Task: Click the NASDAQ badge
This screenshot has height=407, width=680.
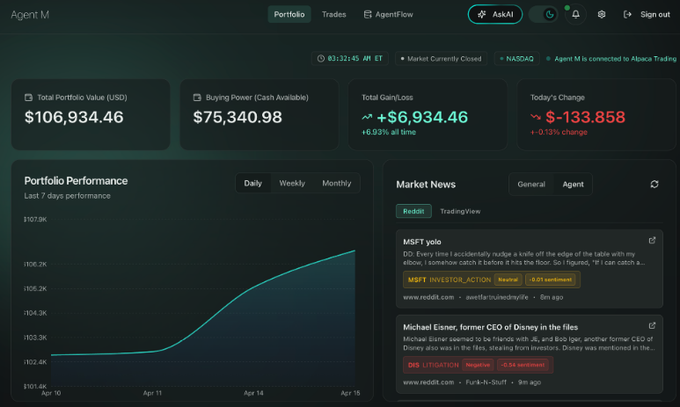Action: click(517, 59)
